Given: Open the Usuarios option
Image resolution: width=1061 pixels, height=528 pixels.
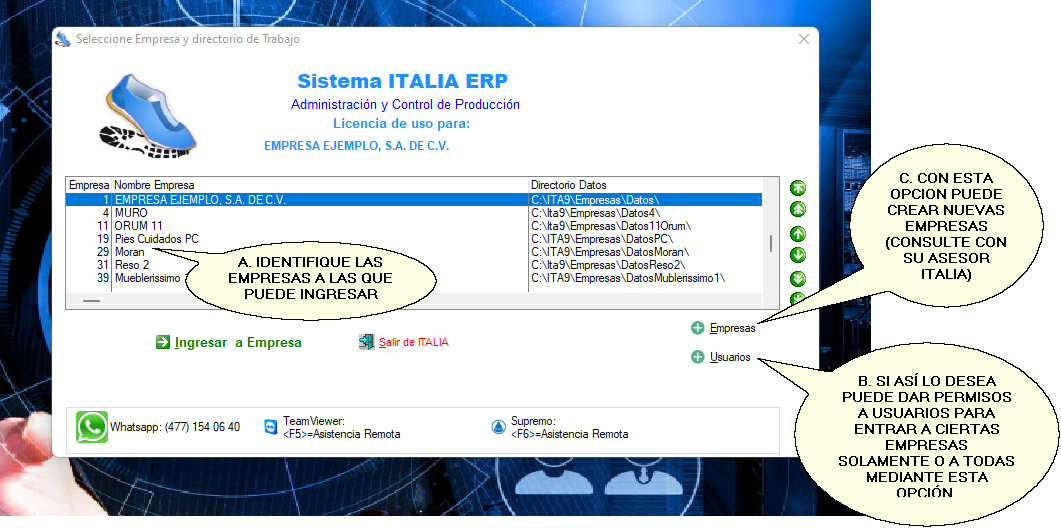Looking at the screenshot, I should (730, 357).
